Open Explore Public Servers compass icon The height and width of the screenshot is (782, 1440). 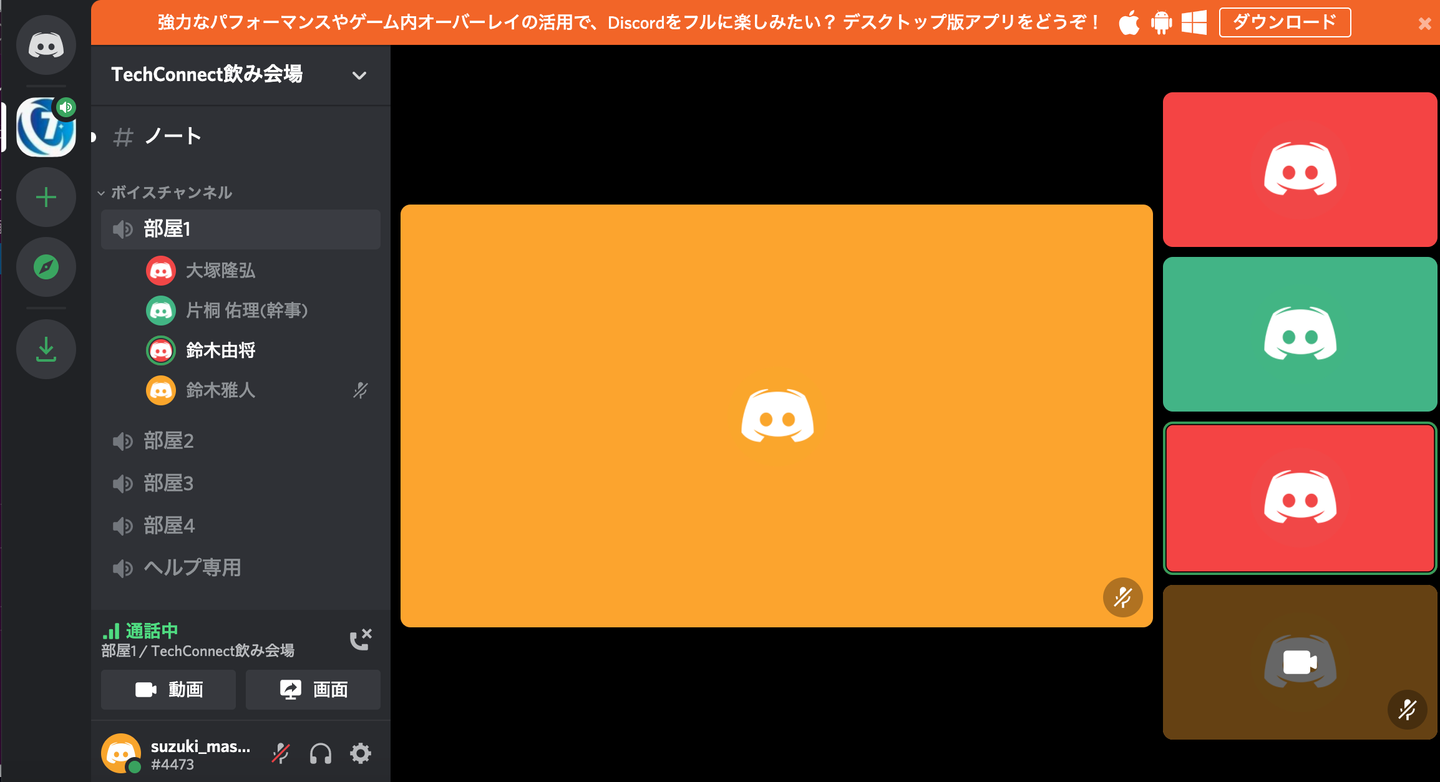pos(46,267)
